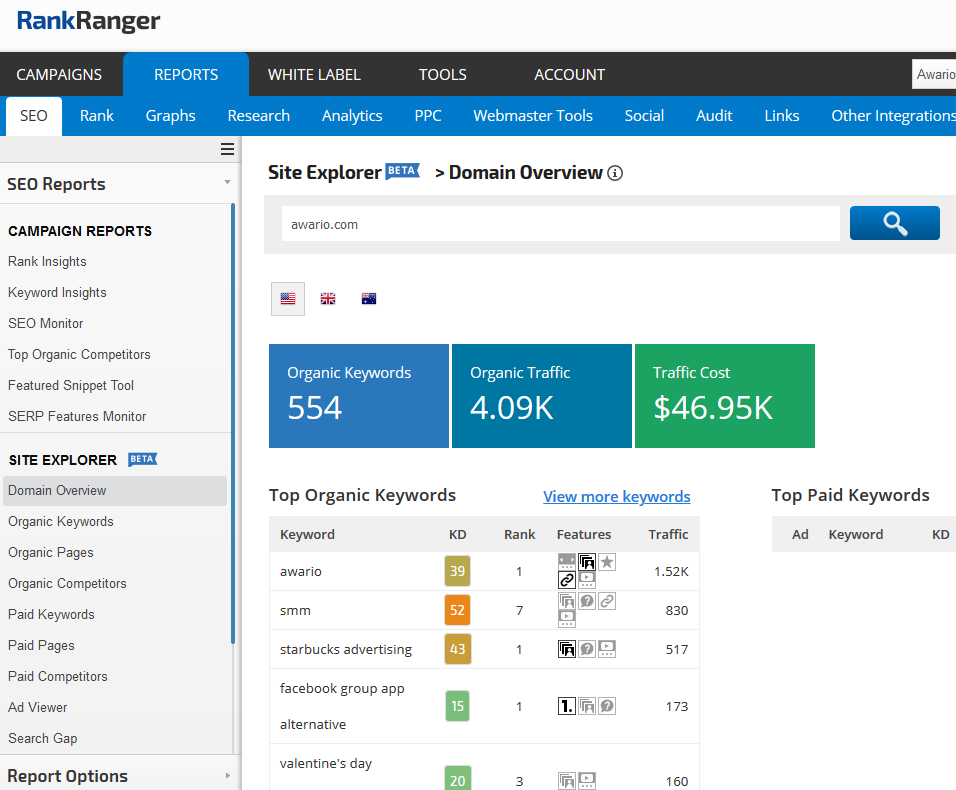Open Ad Viewer in sidebar
The width and height of the screenshot is (956, 790).
click(x=38, y=708)
